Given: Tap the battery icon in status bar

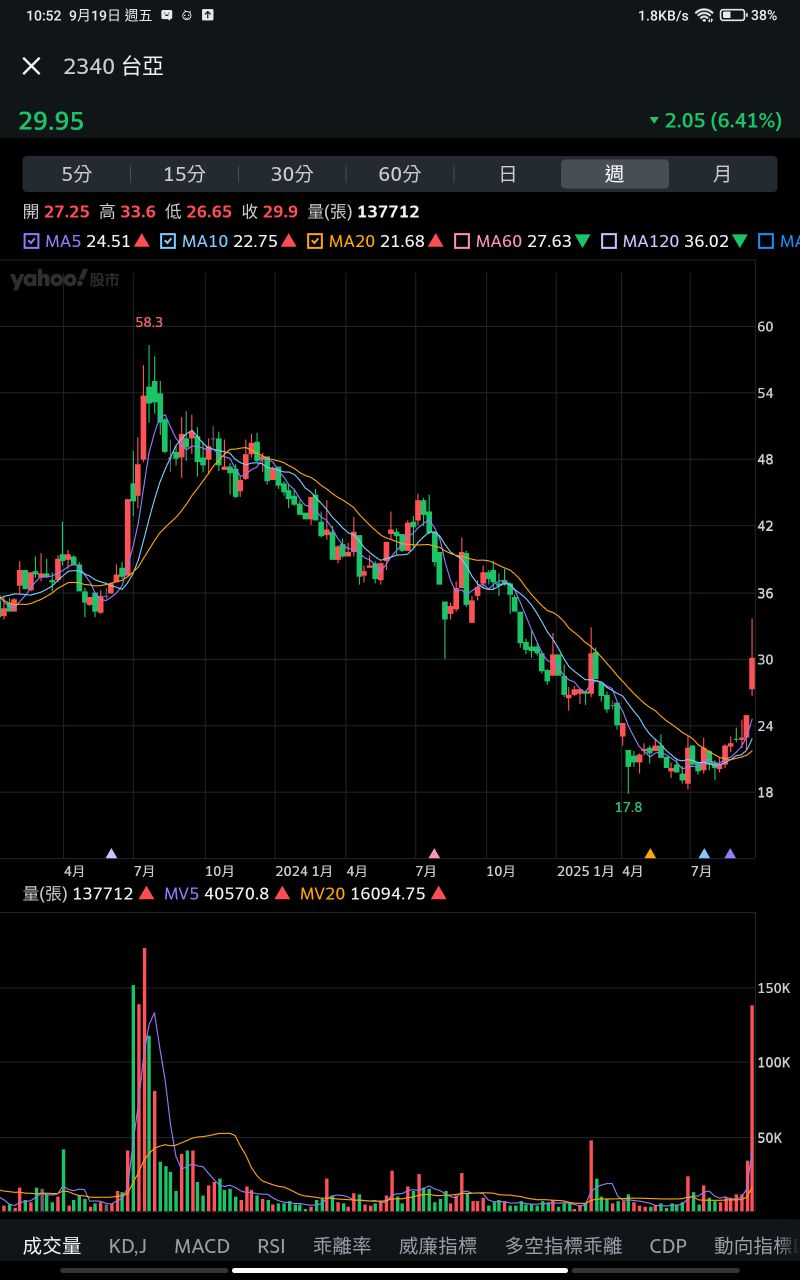Looking at the screenshot, I should (x=733, y=16).
